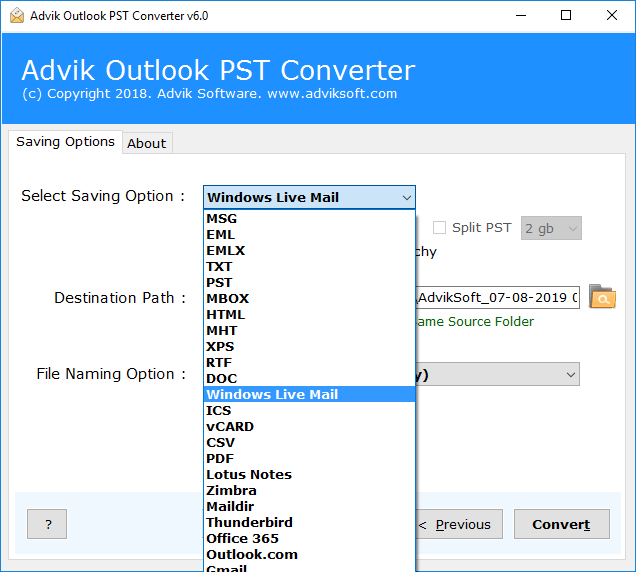Select the Saving Options tab
Image resolution: width=636 pixels, height=572 pixels.
tap(65, 142)
